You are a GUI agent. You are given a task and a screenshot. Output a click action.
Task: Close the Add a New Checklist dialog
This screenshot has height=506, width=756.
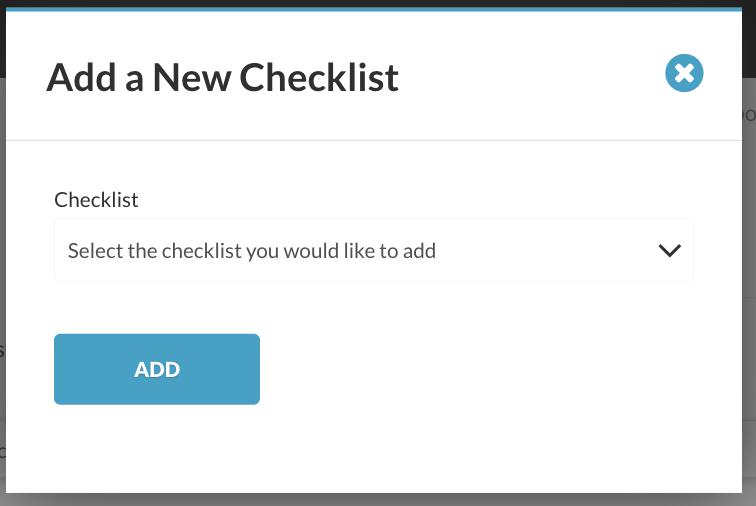coord(684,73)
